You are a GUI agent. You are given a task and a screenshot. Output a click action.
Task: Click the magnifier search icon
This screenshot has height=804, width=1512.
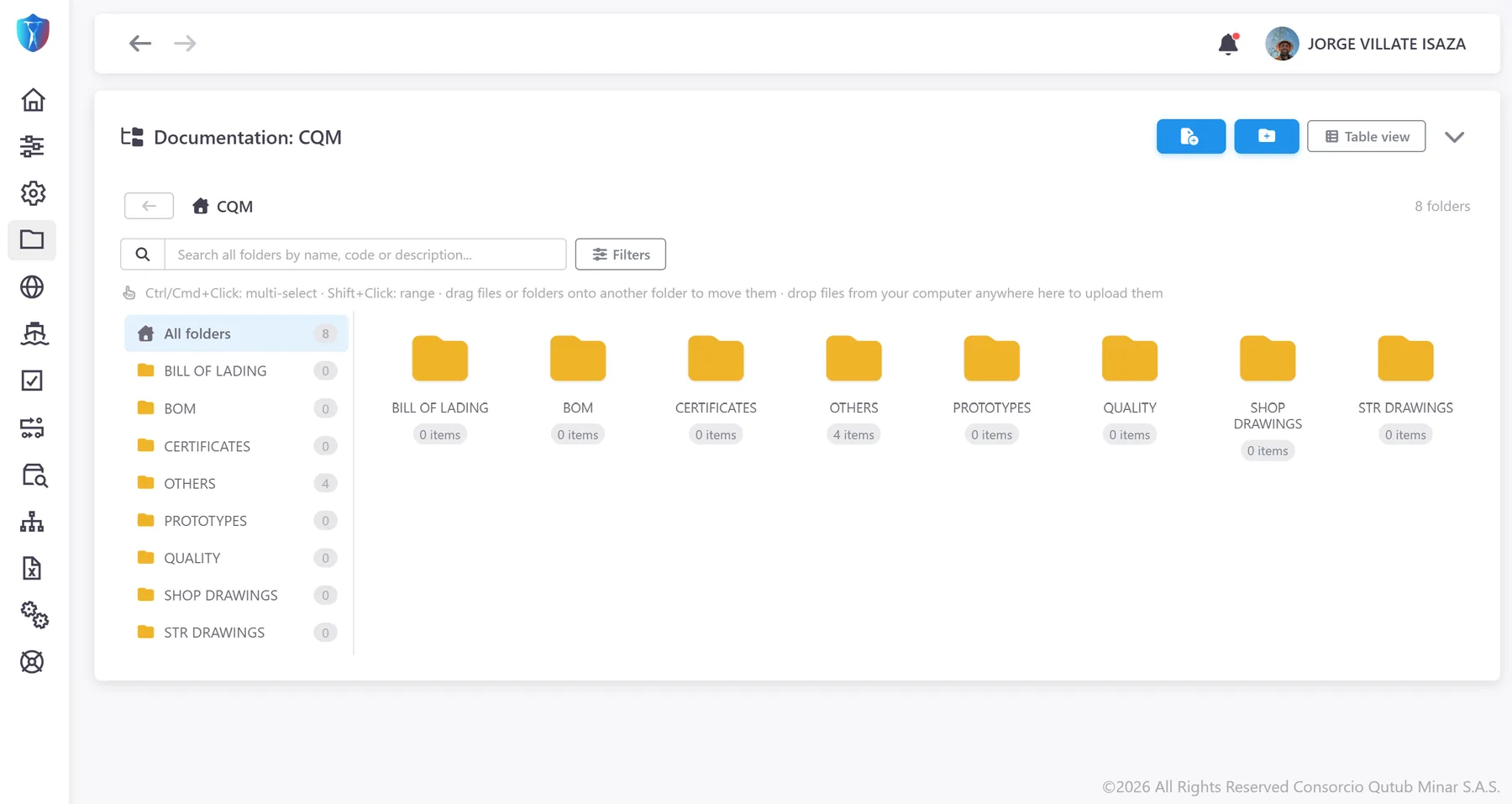point(143,255)
